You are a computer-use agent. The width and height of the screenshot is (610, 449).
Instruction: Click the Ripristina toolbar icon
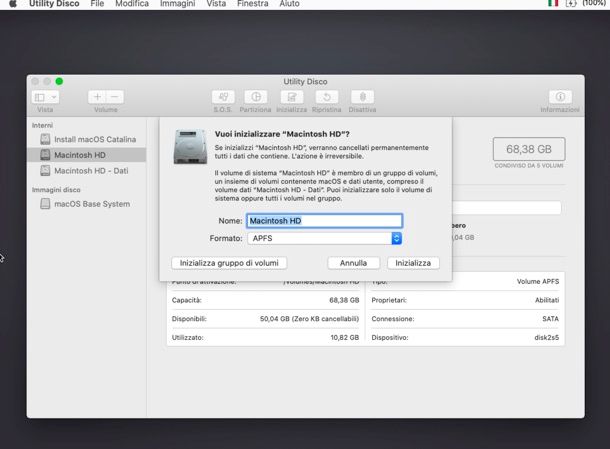(327, 97)
